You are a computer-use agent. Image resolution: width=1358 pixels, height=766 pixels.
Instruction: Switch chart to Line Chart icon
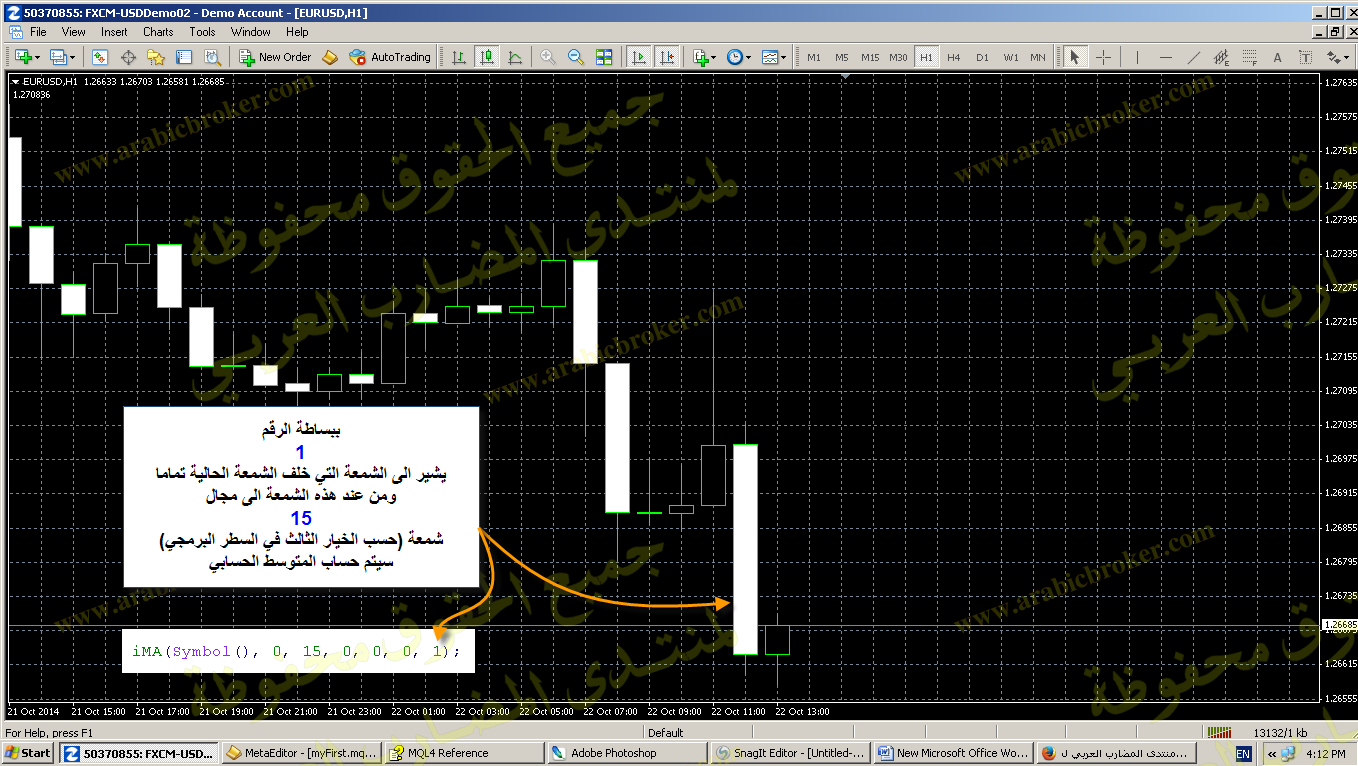(x=515, y=57)
